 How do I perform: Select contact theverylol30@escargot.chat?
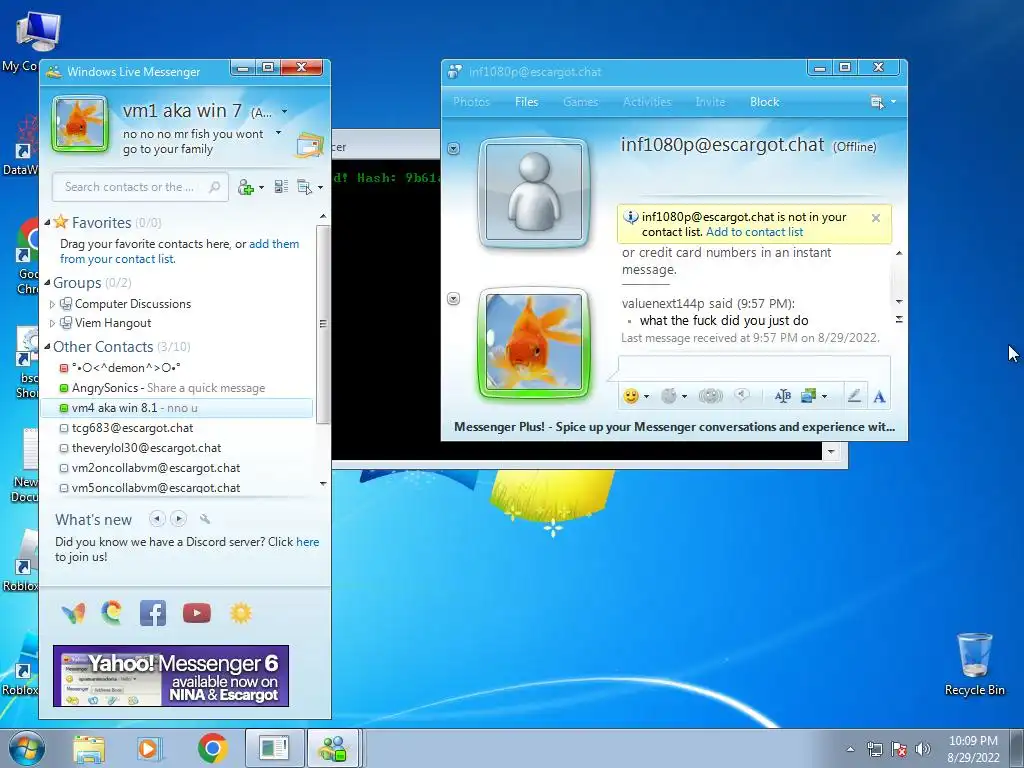176,448
